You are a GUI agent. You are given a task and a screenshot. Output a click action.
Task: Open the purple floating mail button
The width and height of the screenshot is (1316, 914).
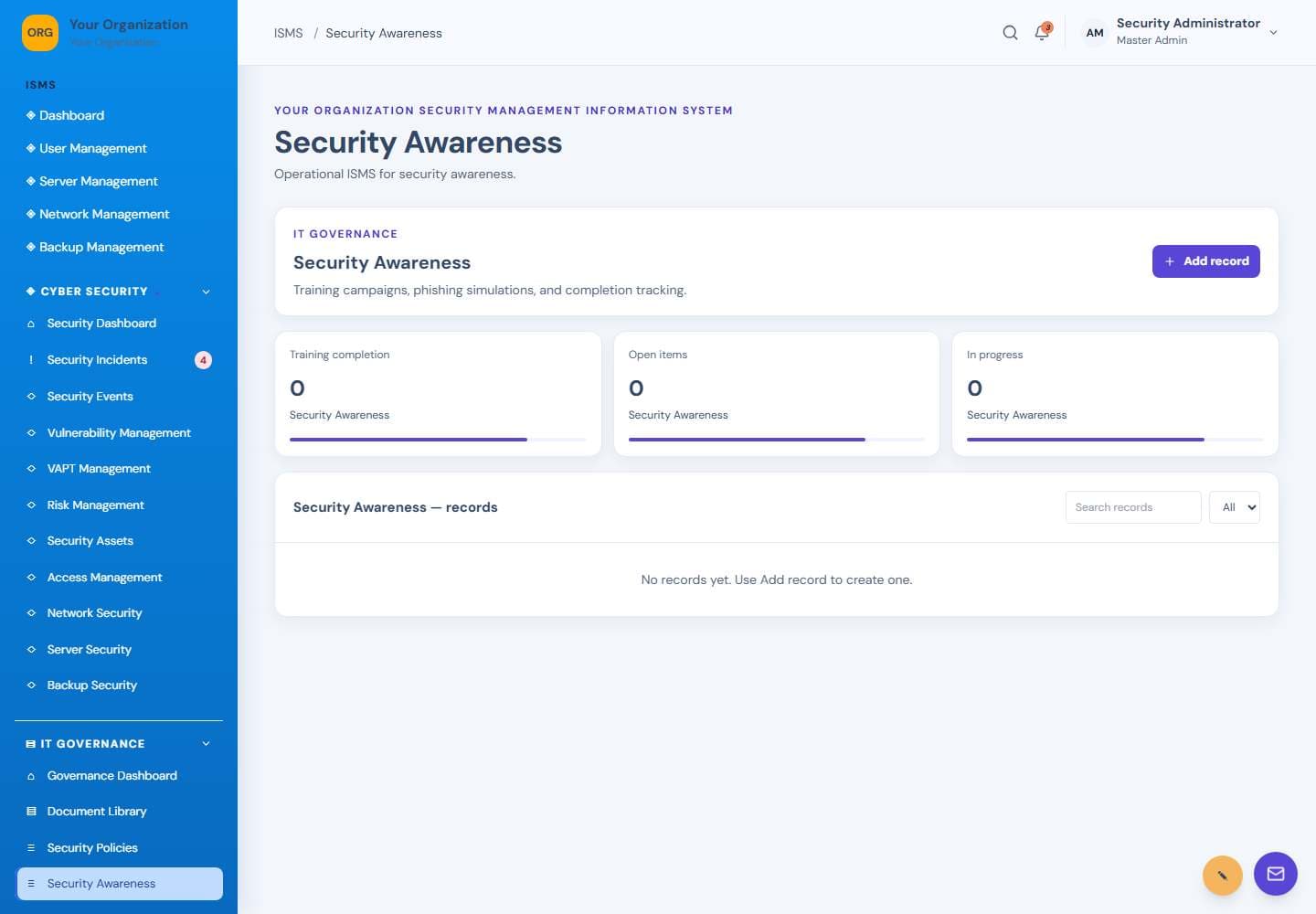coord(1276,874)
